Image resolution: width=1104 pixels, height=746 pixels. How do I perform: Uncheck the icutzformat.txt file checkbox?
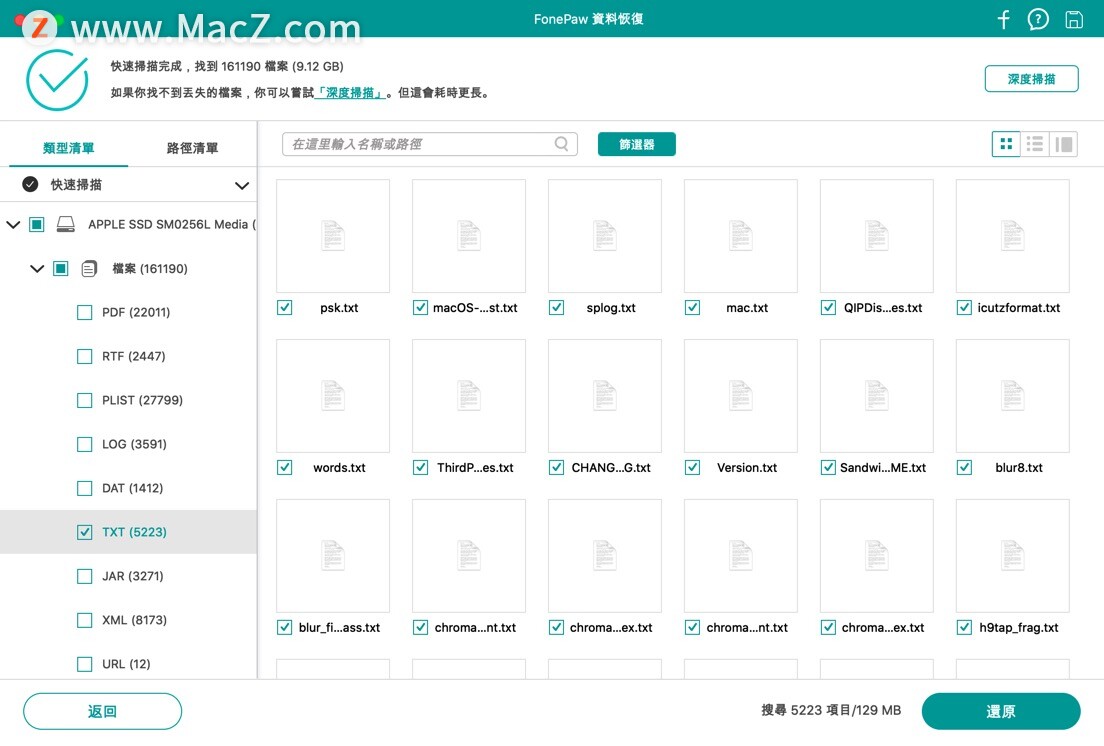tap(965, 308)
